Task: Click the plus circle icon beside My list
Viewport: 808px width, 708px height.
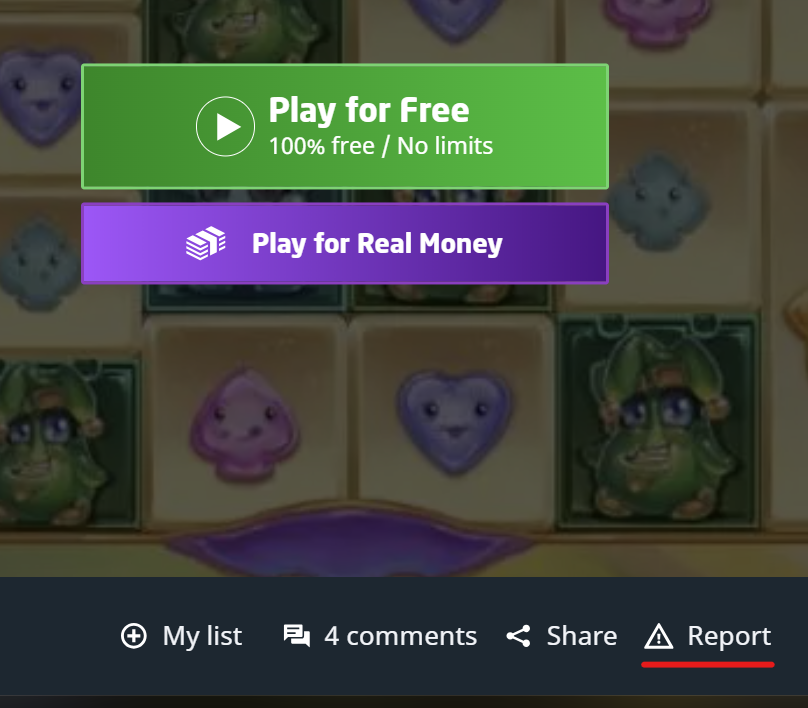Action: 133,635
